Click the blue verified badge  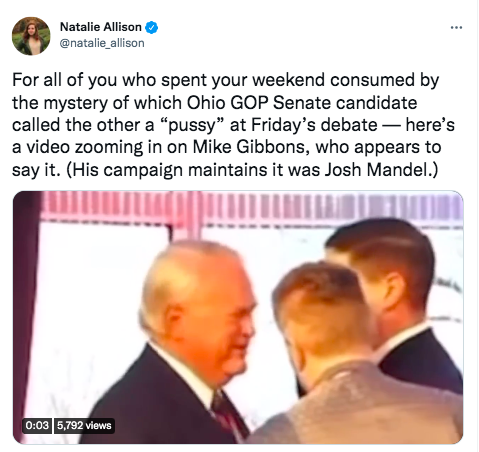point(152,27)
